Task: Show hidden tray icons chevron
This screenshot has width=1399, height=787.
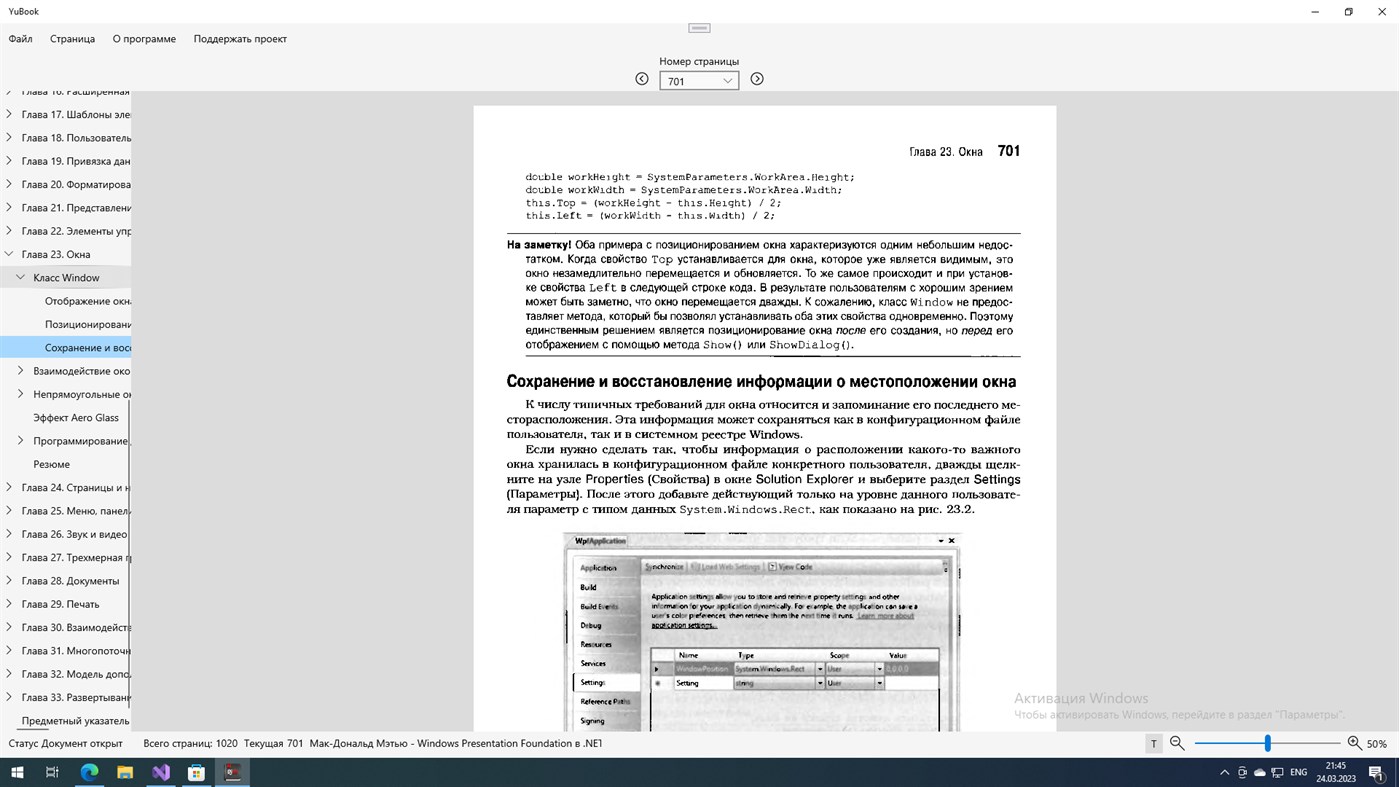Action: coord(1224,772)
